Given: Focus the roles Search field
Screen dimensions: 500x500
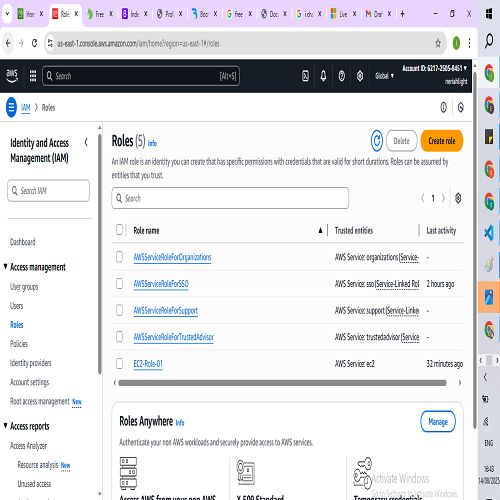Looking at the screenshot, I should (x=230, y=198).
